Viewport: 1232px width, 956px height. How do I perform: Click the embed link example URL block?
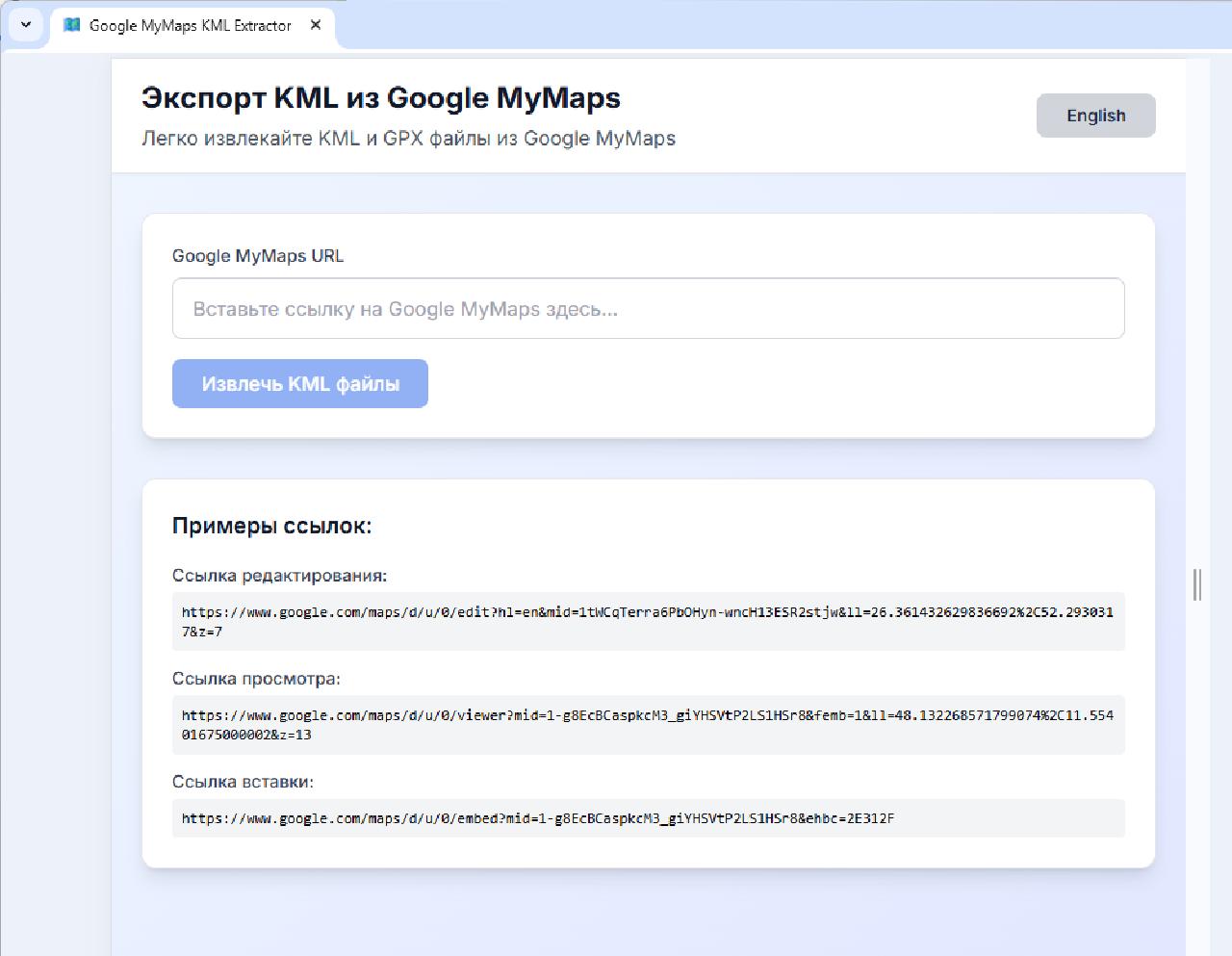[x=648, y=818]
